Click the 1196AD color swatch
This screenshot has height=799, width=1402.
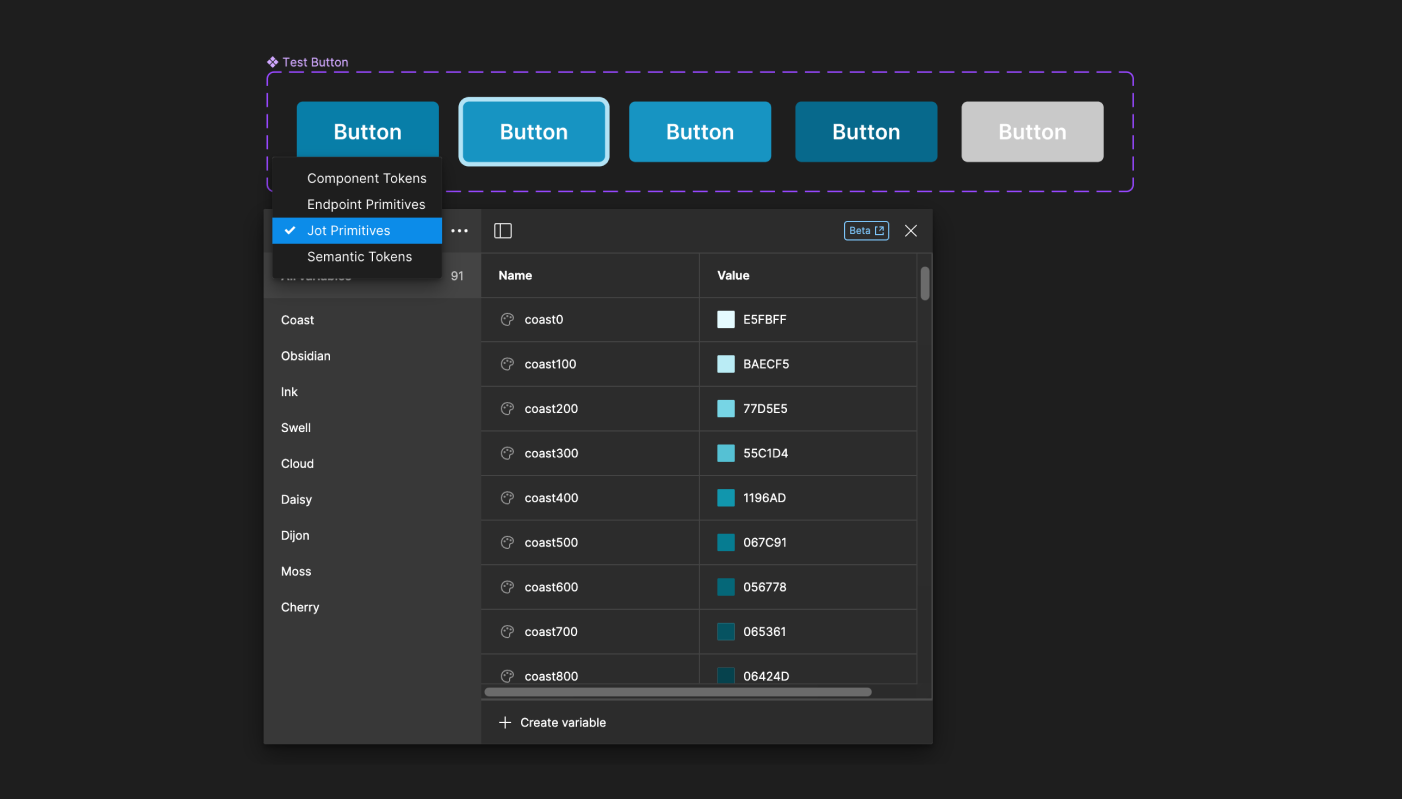point(726,498)
